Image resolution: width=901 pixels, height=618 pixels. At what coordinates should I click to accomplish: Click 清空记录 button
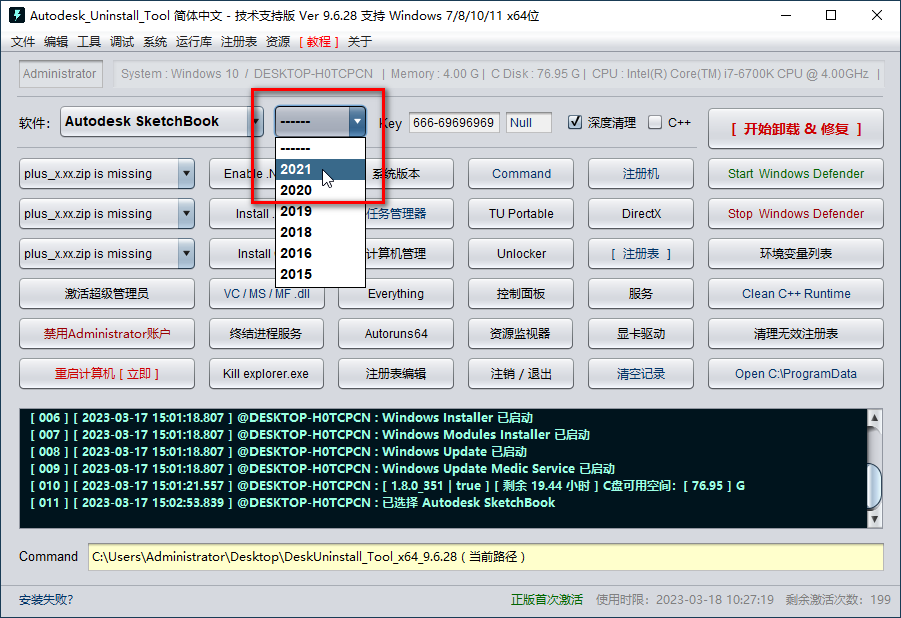point(641,374)
